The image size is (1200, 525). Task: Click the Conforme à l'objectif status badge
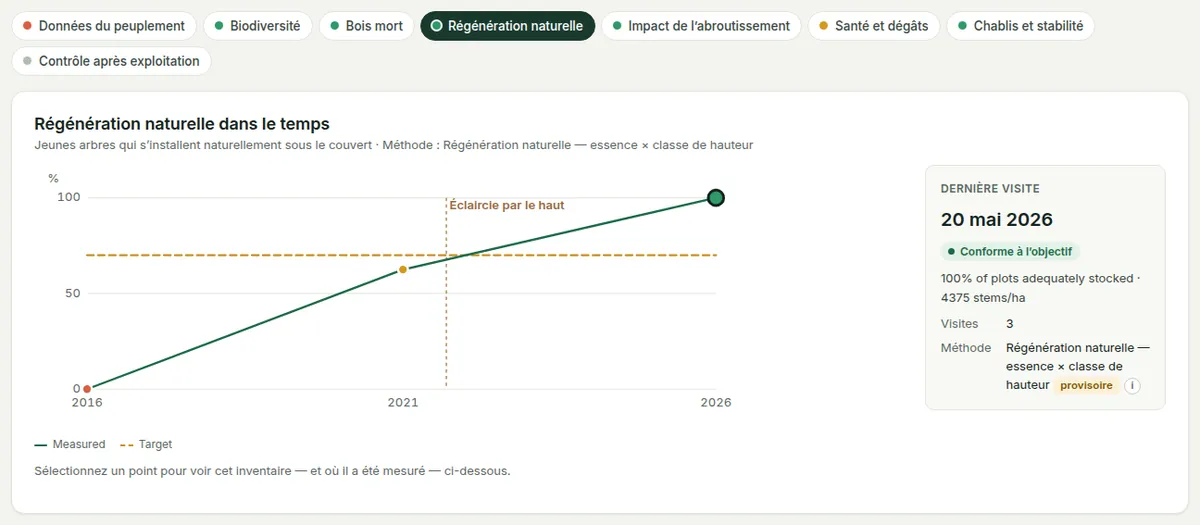1011,252
